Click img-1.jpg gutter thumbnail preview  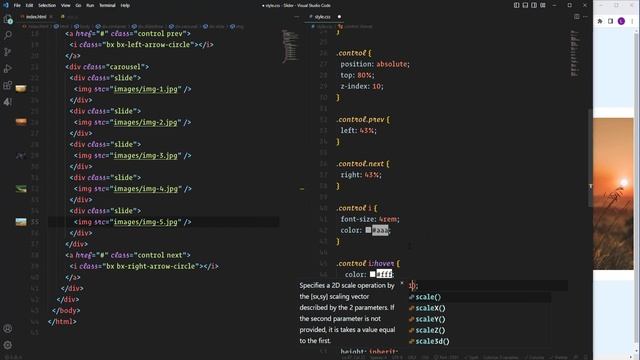tap(21, 89)
